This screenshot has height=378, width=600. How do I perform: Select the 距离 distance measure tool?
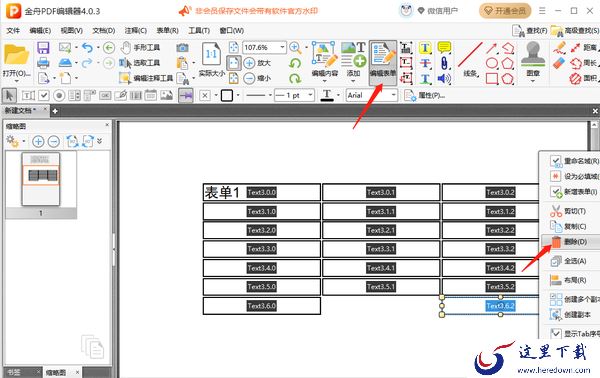click(x=584, y=48)
